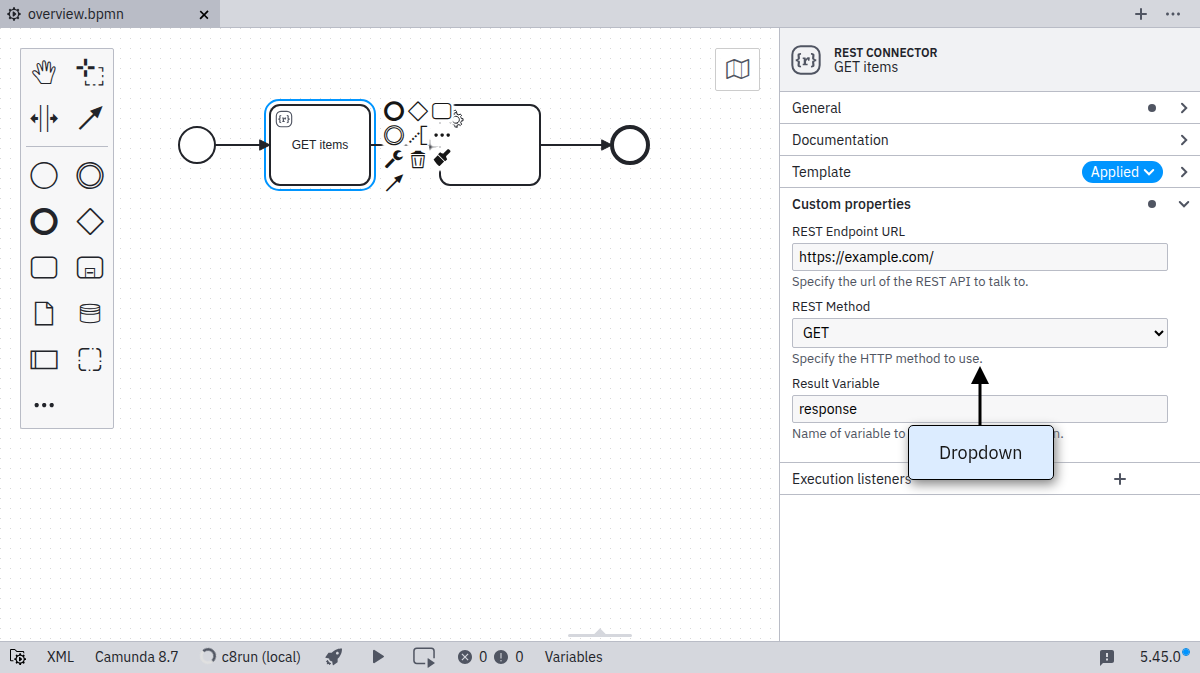Pick the Gateway diamond from palette
The width and height of the screenshot is (1200, 673).
pyautogui.click(x=90, y=222)
